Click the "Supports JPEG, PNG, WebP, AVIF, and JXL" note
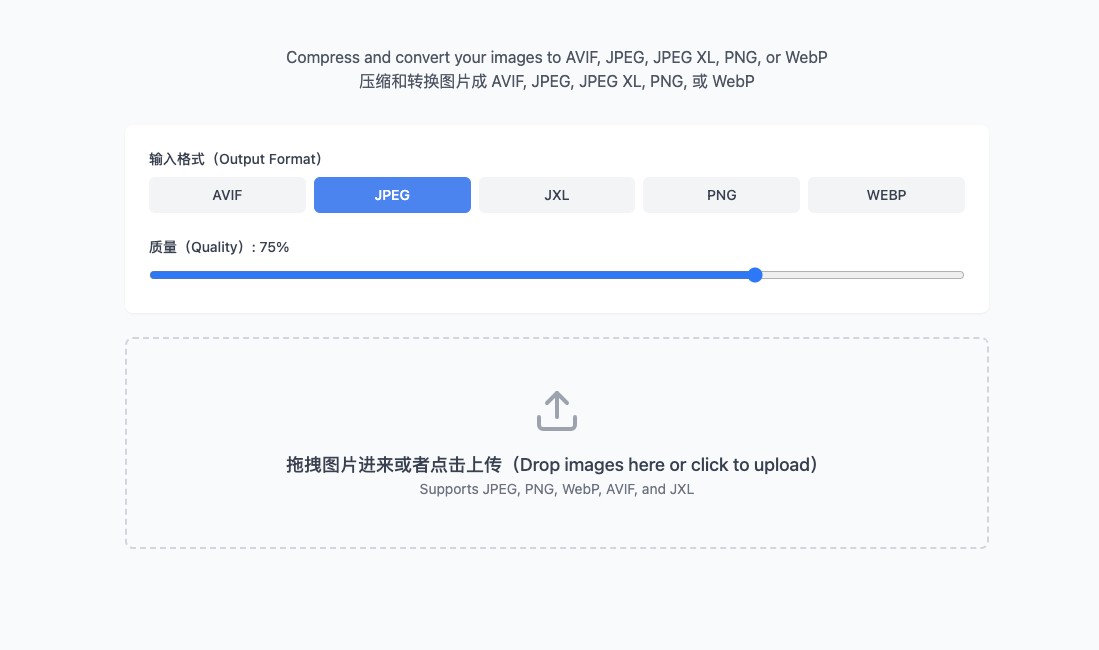This screenshot has width=1099, height=650. click(557, 490)
